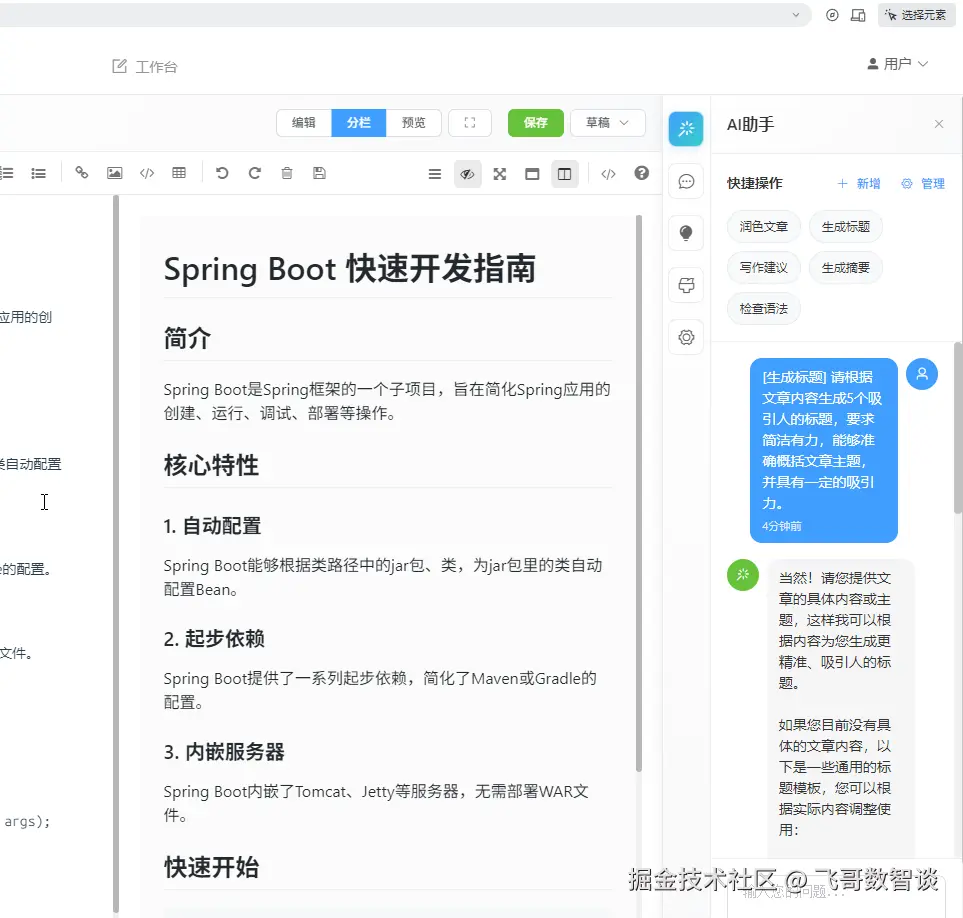Image resolution: width=963 pixels, height=918 pixels.
Task: Expand the 草稿 status dropdown
Action: (x=607, y=123)
